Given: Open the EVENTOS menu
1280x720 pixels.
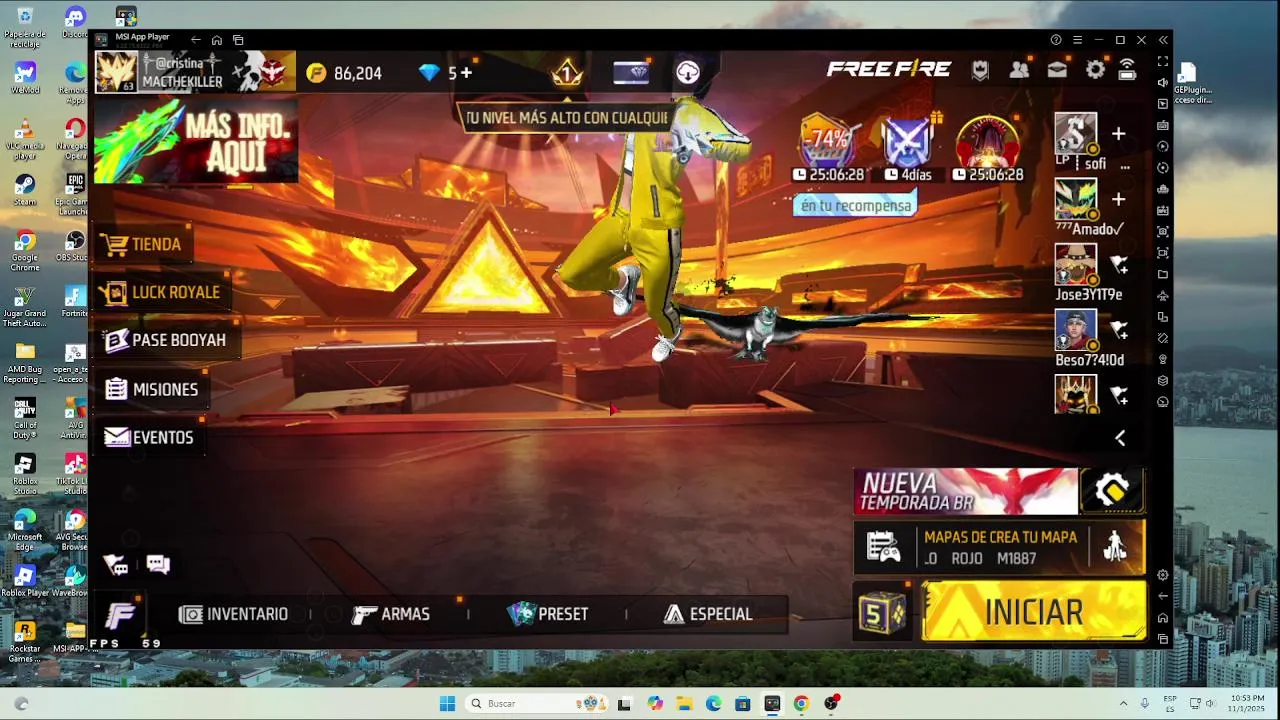Looking at the screenshot, I should point(150,437).
